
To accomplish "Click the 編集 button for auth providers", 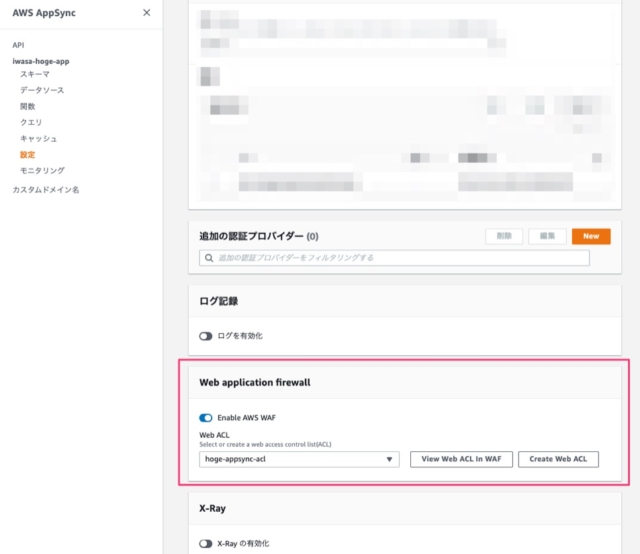I will [547, 236].
